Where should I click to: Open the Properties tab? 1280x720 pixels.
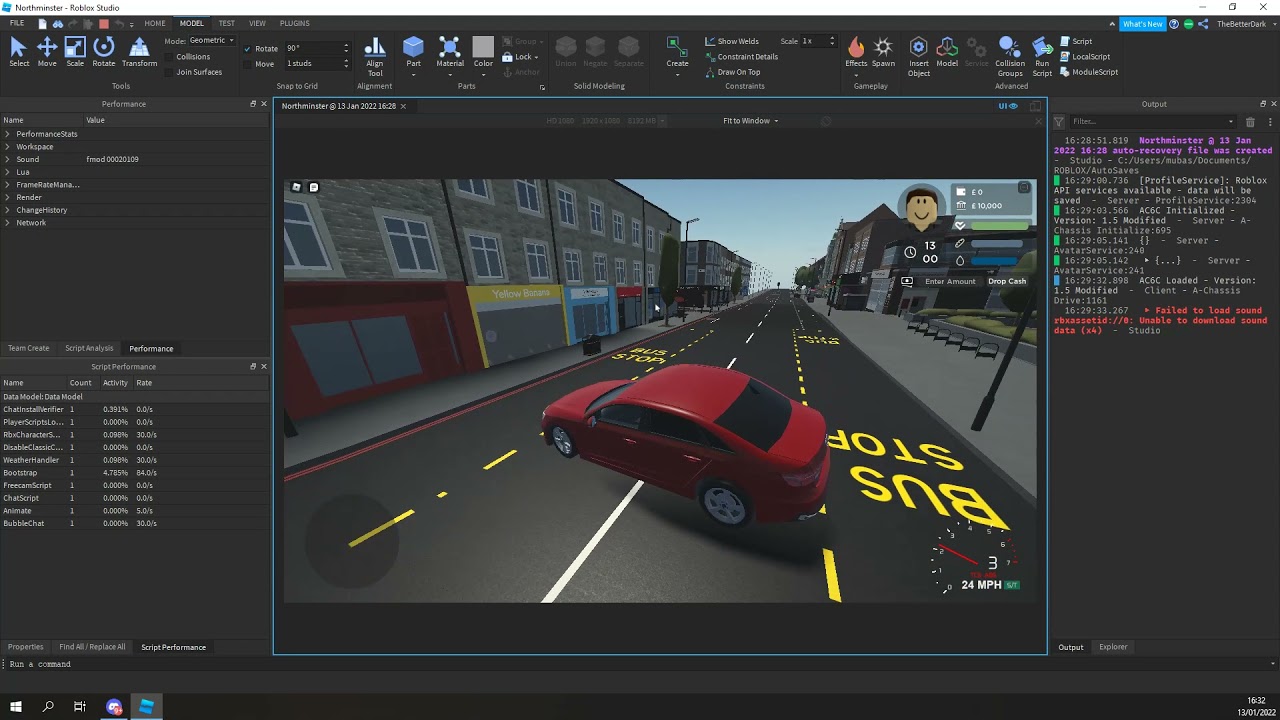pos(26,647)
